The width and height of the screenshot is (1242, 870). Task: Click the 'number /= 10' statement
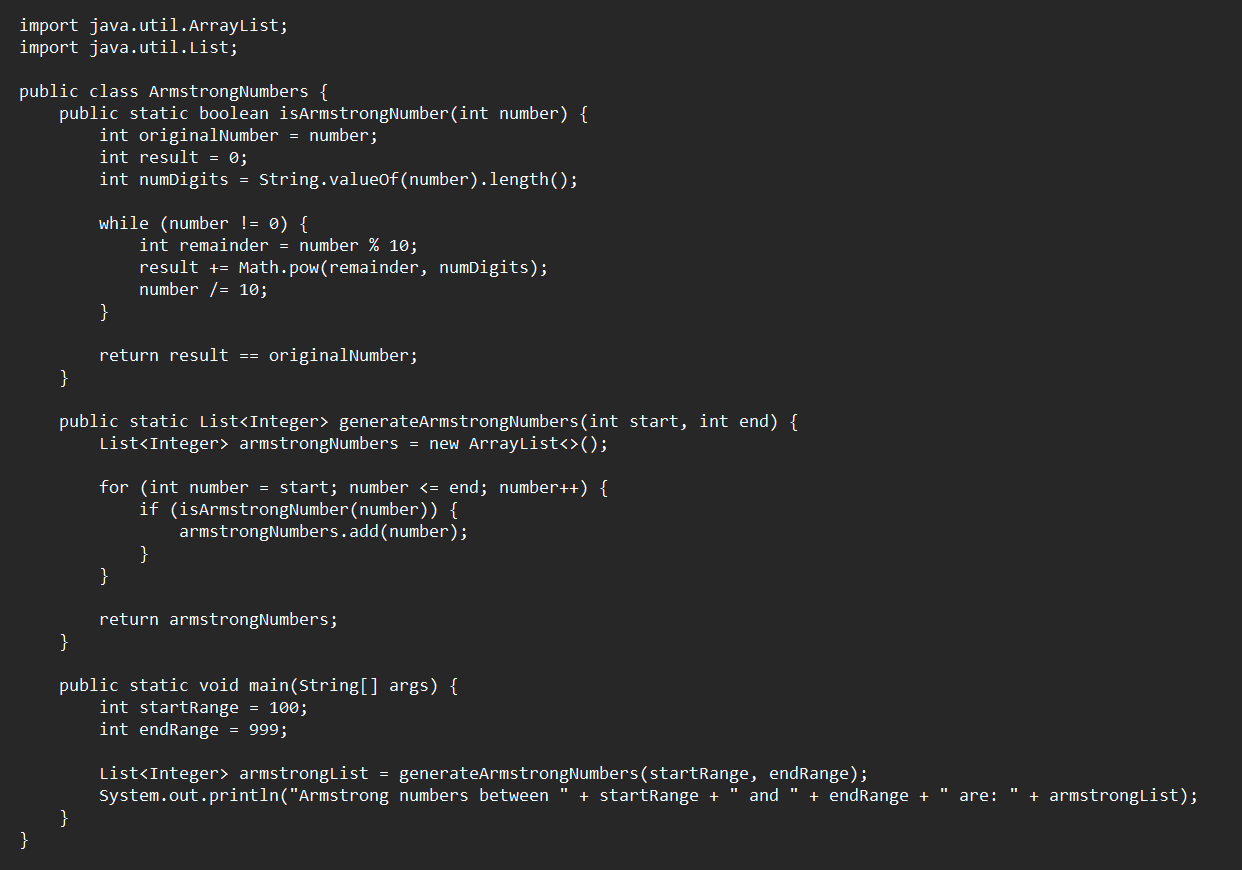pyautogui.click(x=203, y=289)
